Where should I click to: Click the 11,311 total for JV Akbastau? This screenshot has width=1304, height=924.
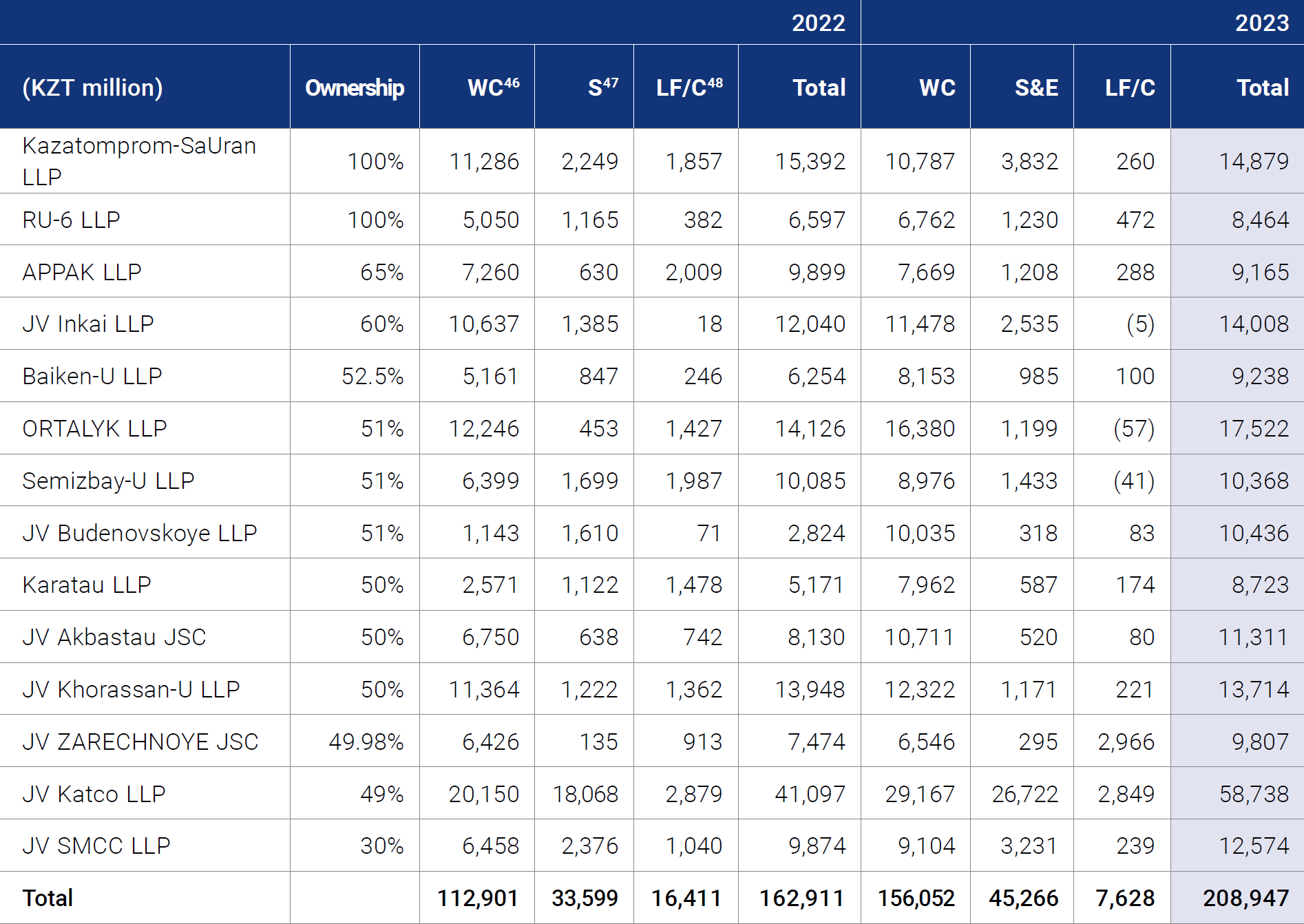coord(1254,637)
